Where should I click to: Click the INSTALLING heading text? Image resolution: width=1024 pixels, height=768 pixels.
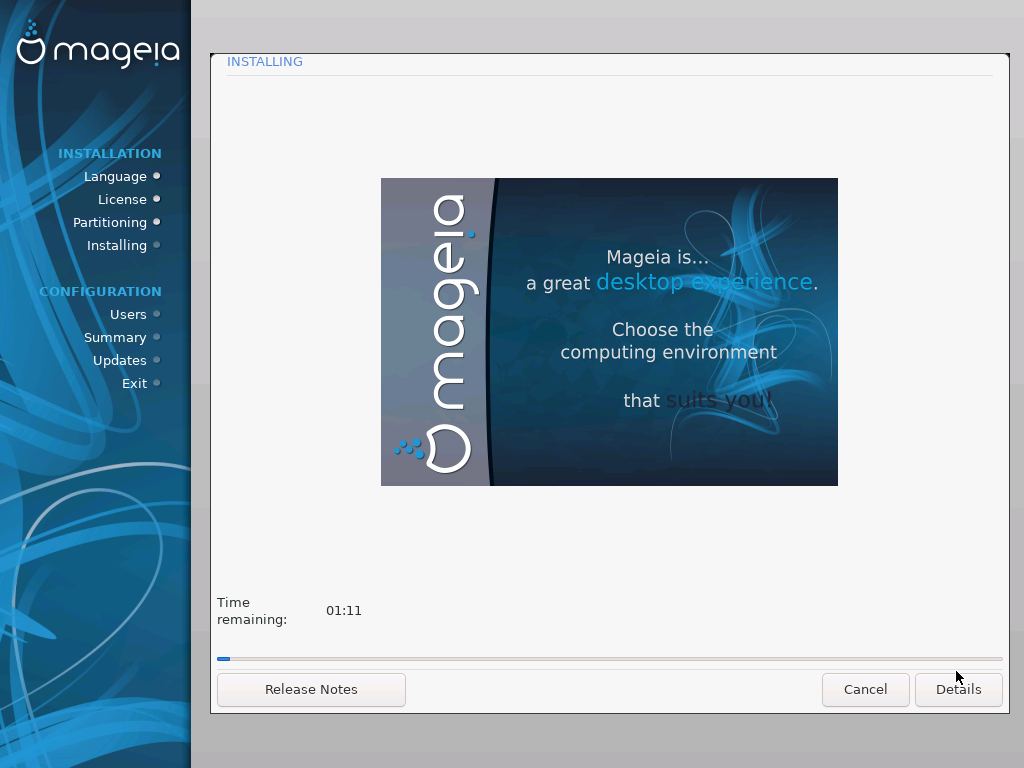(264, 61)
